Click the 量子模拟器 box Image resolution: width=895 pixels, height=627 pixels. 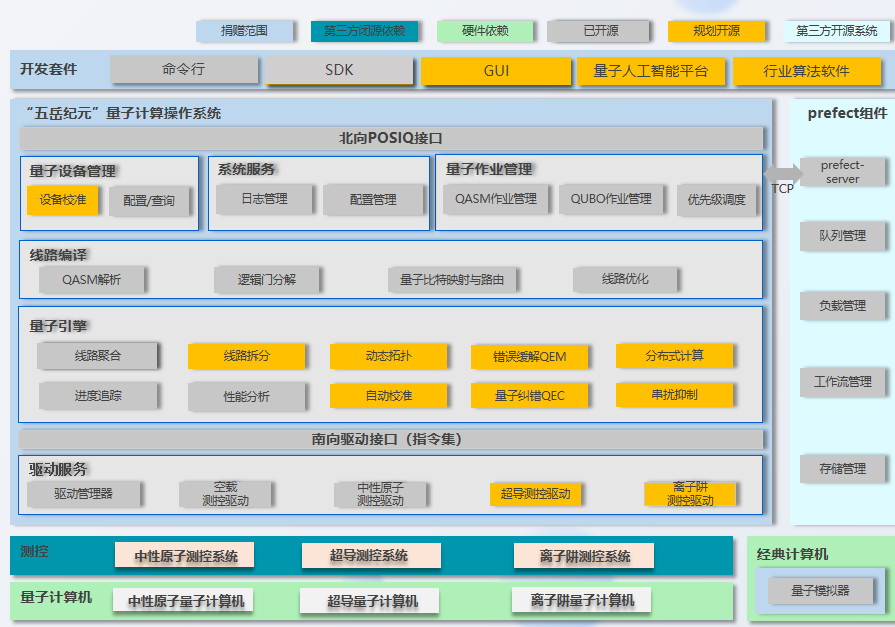pos(819,591)
